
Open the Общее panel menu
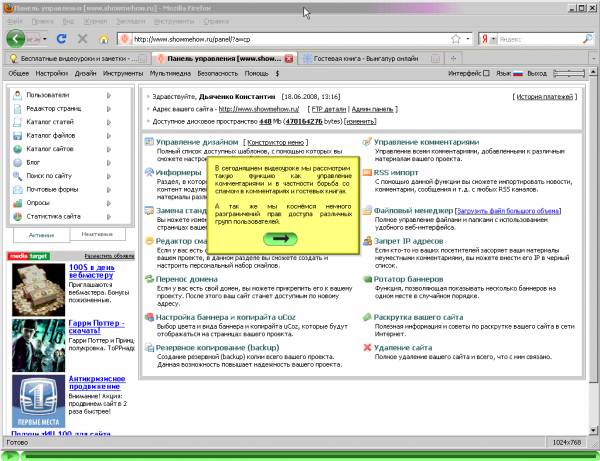pyautogui.click(x=19, y=73)
